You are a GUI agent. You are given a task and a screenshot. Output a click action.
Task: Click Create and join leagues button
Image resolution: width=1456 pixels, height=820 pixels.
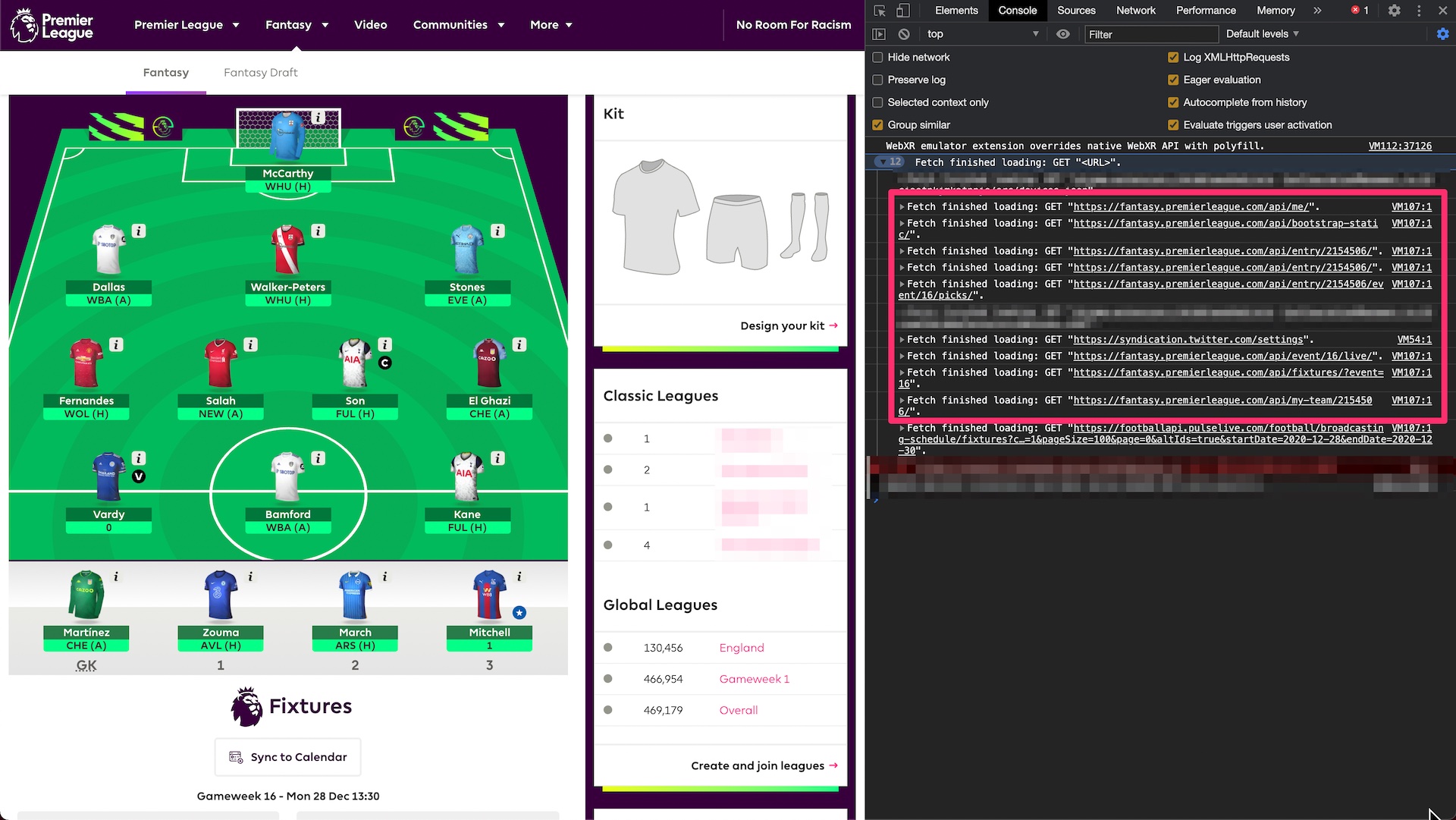(x=763, y=766)
